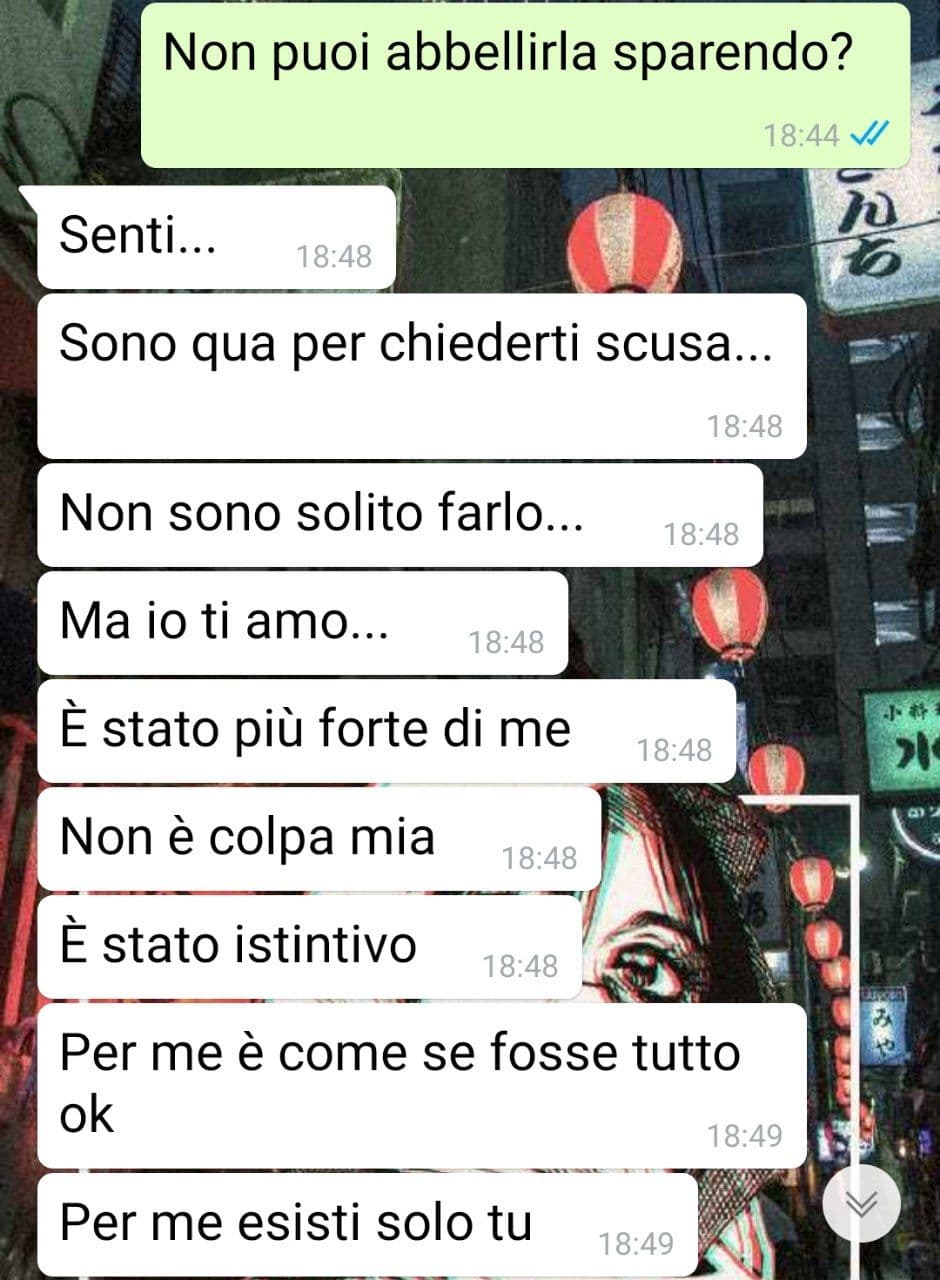This screenshot has width=940, height=1280.
Task: Tap the scroll-to-bottom chevron button
Action: point(861,1204)
